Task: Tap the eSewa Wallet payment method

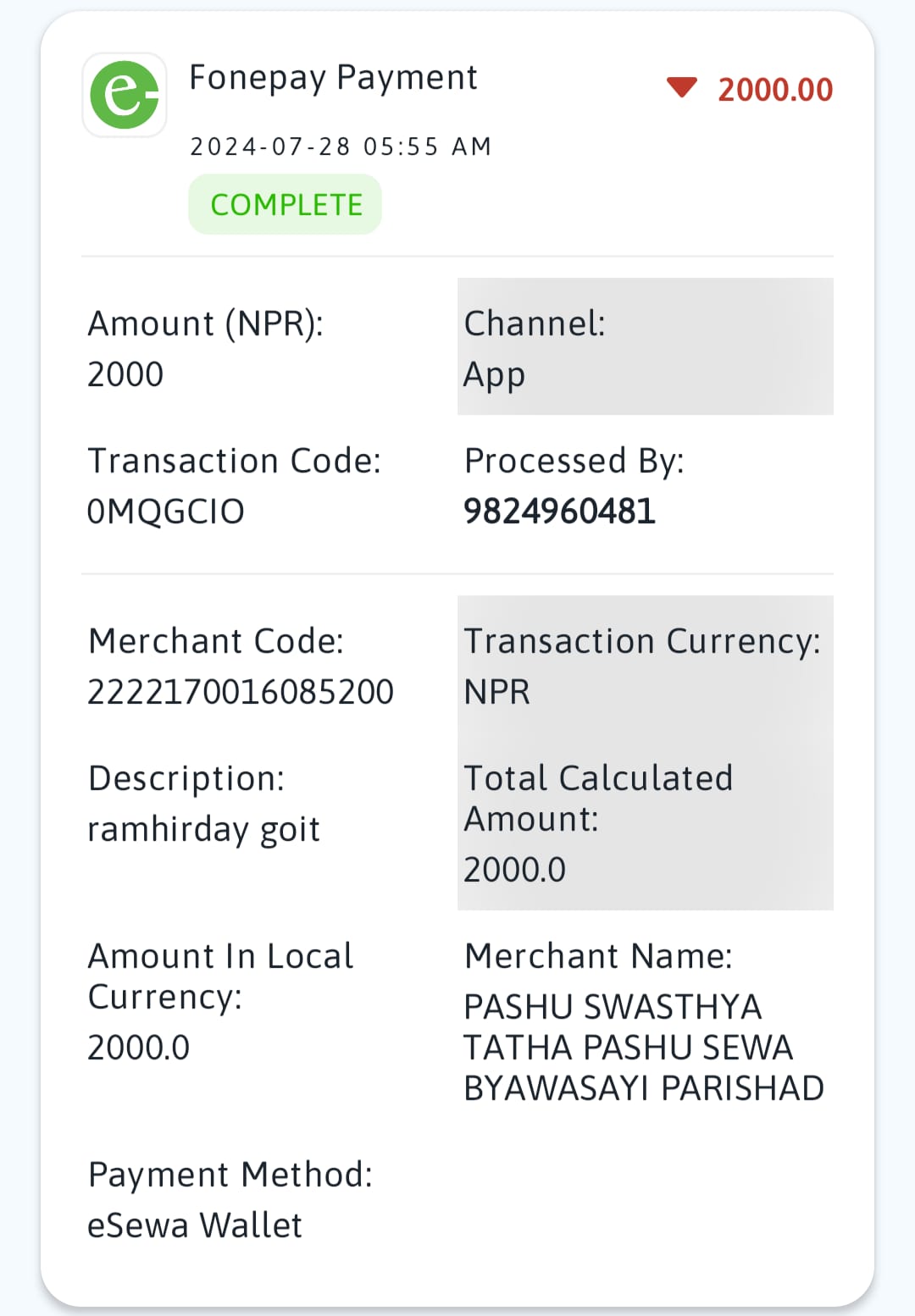Action: click(195, 1225)
